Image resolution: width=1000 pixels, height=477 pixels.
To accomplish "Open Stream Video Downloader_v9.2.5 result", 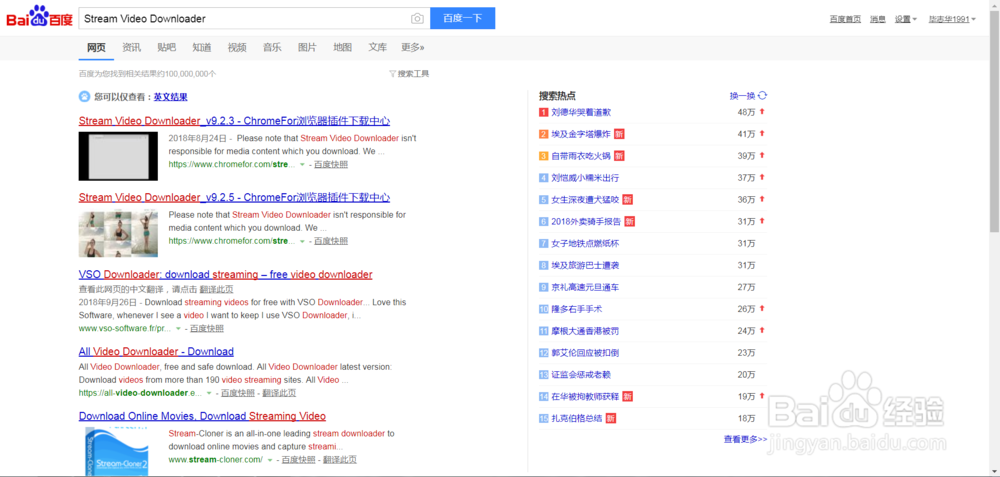I will click(x=234, y=198).
